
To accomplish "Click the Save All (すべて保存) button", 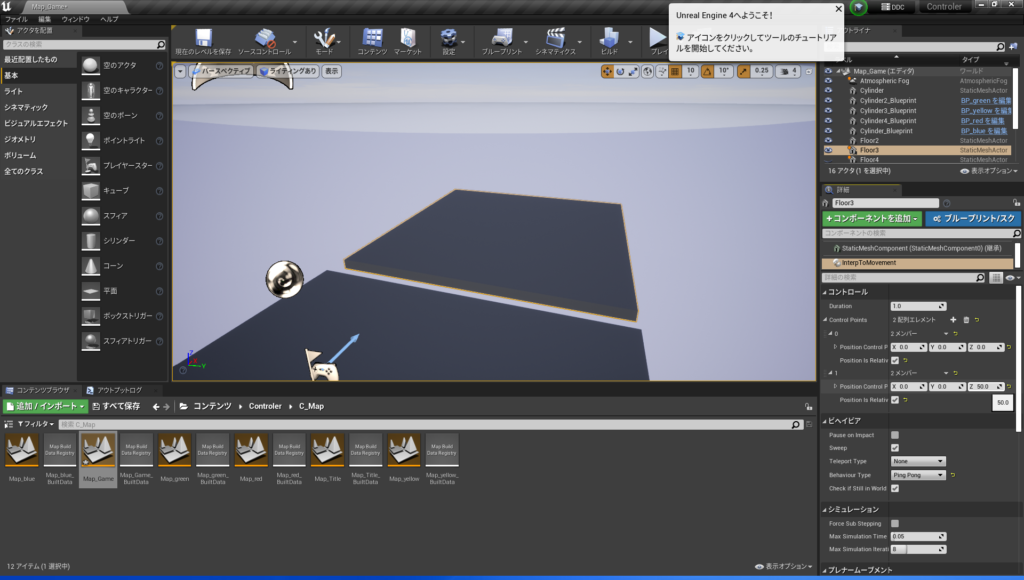I will tap(117, 406).
